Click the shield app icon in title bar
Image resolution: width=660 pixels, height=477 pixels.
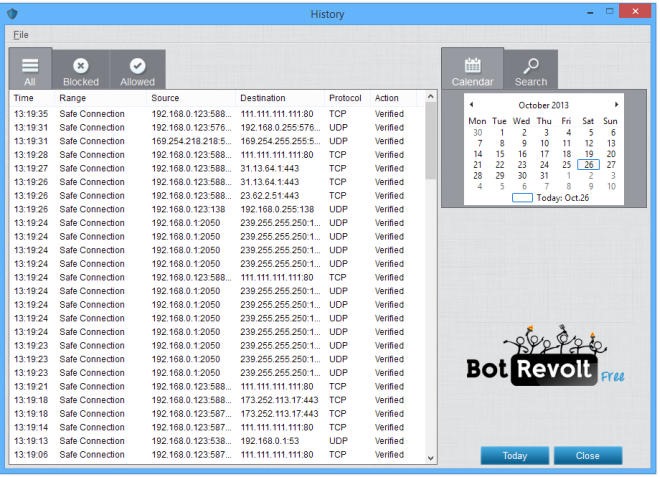coord(12,14)
